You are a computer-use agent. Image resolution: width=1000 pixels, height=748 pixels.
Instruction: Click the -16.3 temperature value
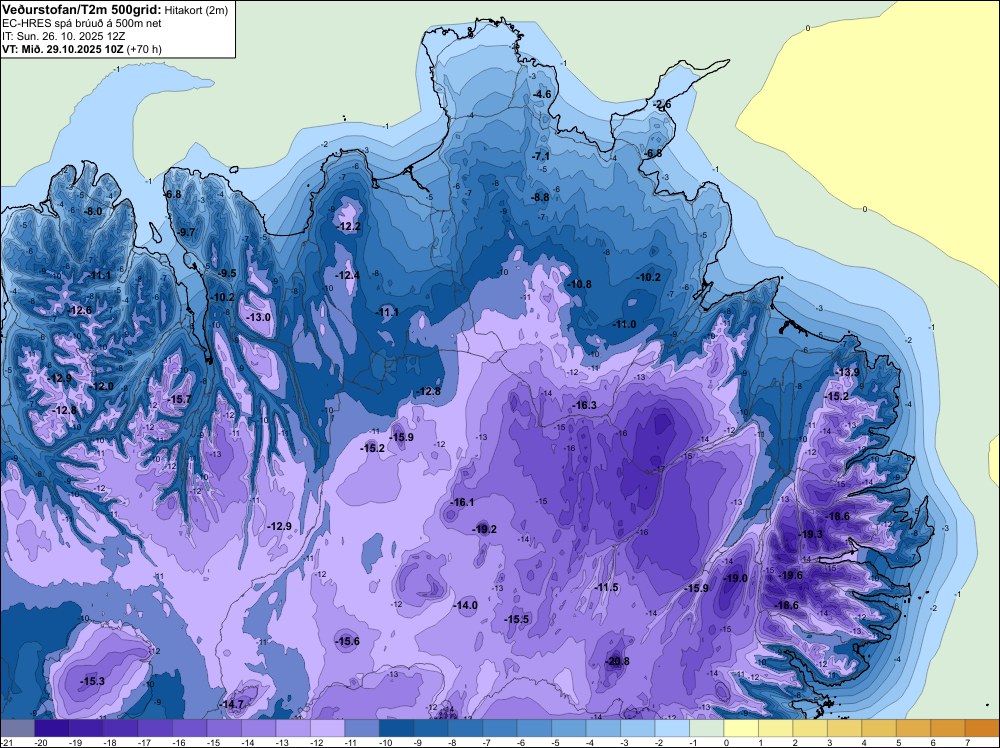584,406
